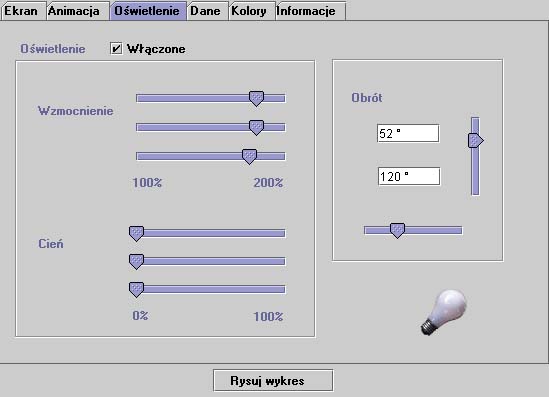Click the Obrót label
The height and width of the screenshot is (397, 549).
point(367,98)
